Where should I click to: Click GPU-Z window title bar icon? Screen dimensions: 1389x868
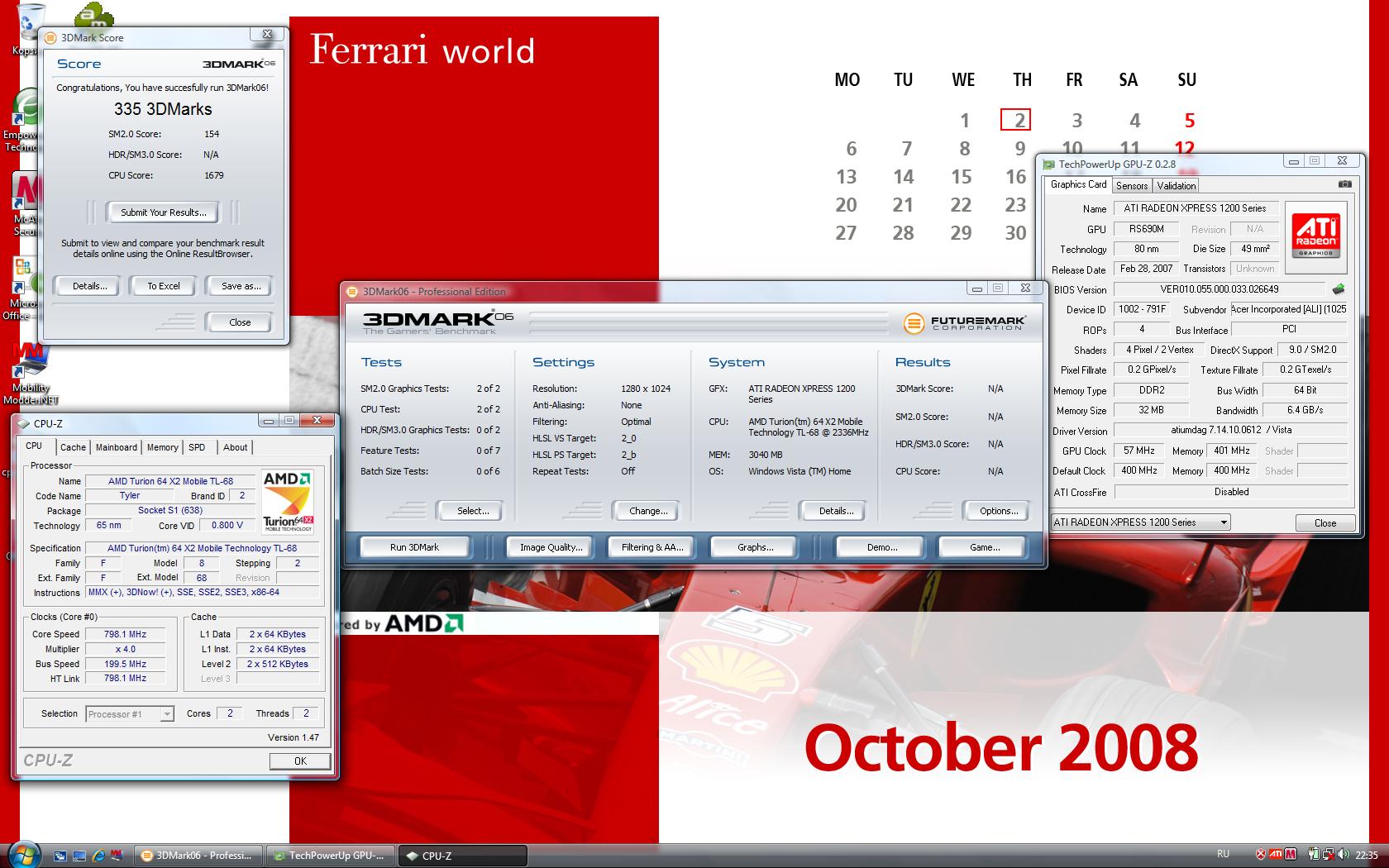click(1049, 164)
